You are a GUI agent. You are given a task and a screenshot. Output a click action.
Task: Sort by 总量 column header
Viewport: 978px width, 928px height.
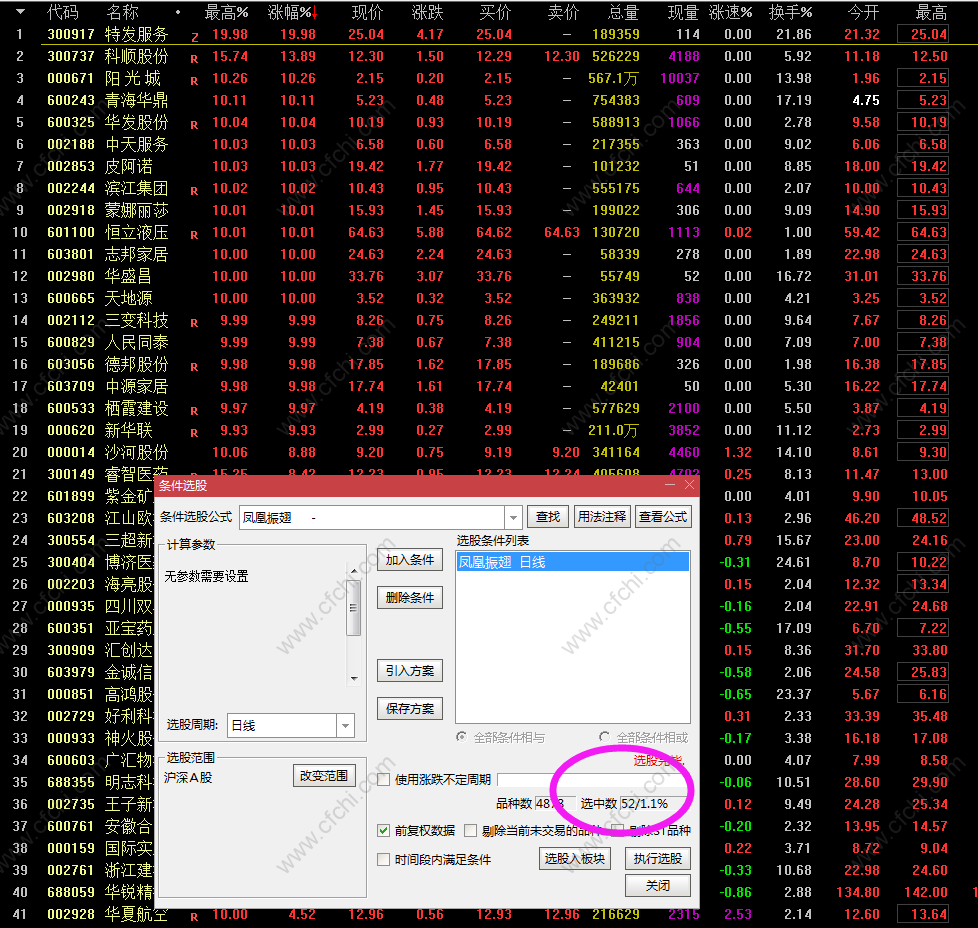coord(624,12)
